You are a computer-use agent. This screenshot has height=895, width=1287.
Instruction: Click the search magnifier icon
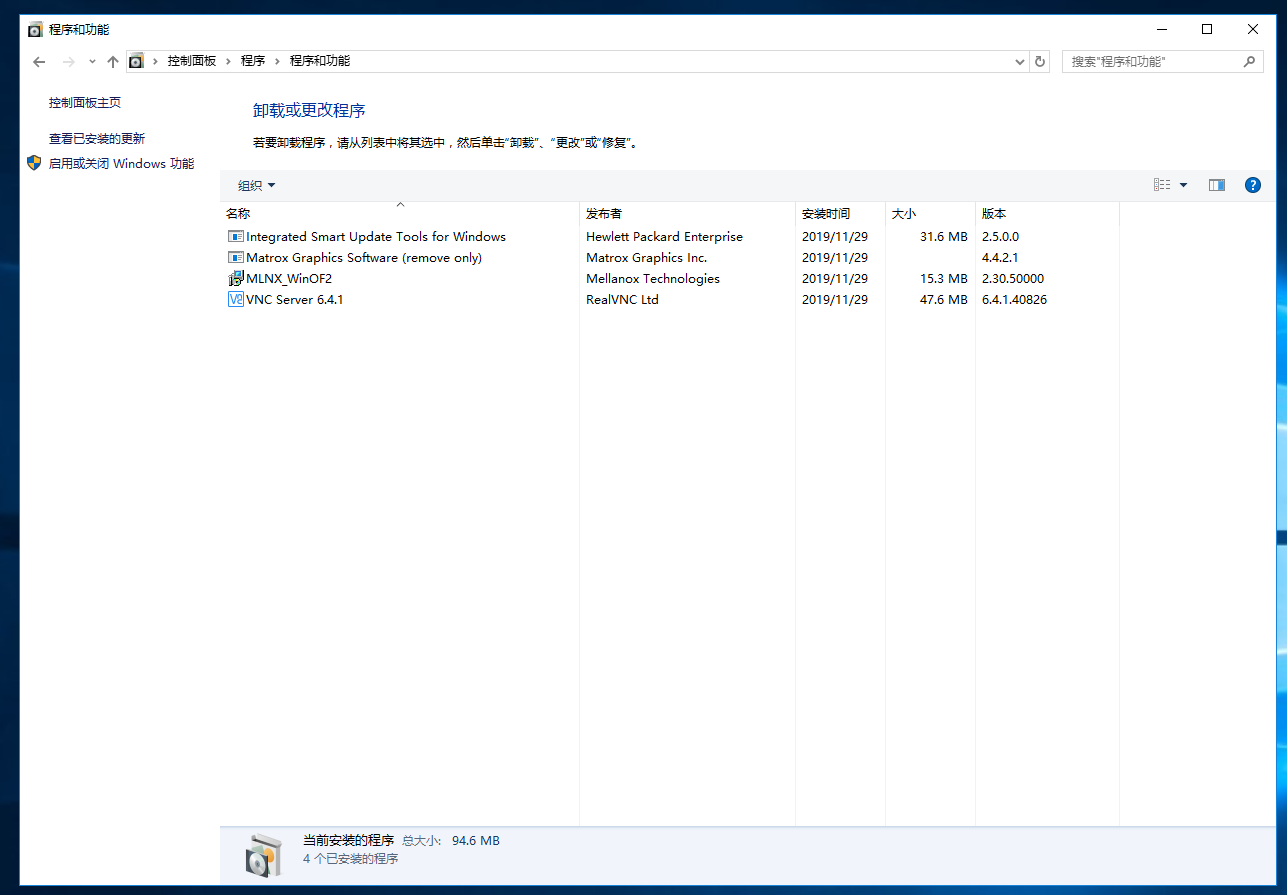1250,62
